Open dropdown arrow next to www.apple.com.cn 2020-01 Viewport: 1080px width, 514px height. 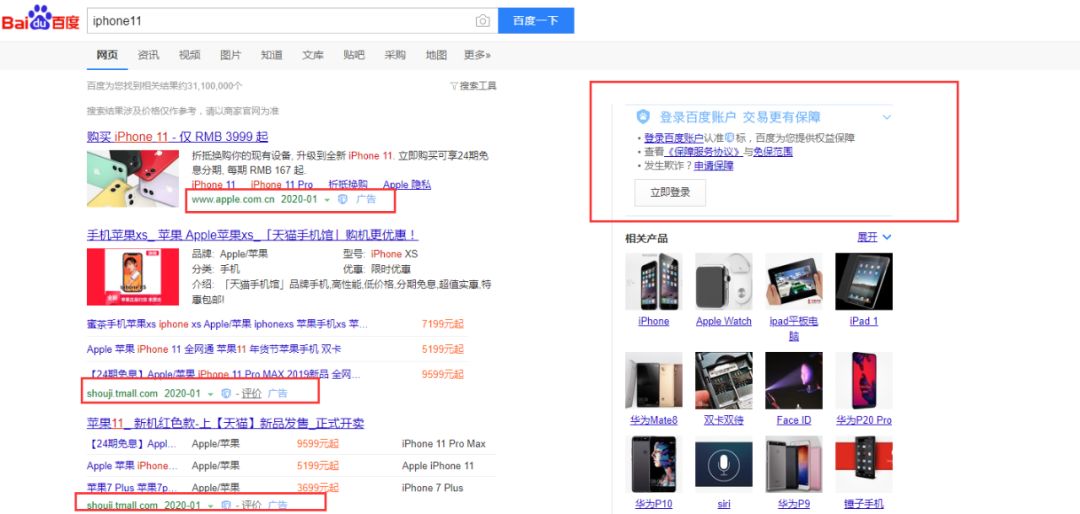(x=327, y=200)
